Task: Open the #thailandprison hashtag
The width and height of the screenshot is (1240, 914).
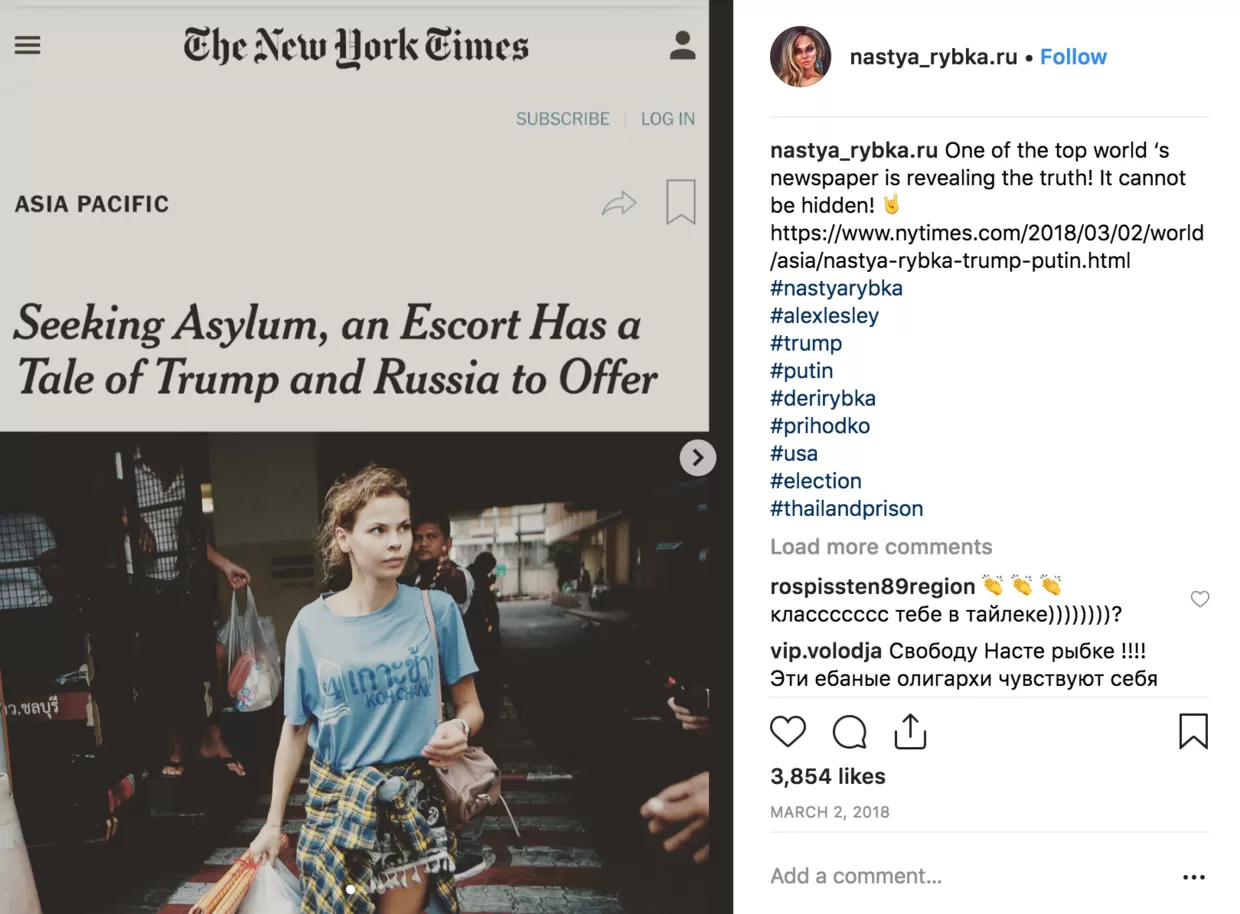Action: pos(846,508)
